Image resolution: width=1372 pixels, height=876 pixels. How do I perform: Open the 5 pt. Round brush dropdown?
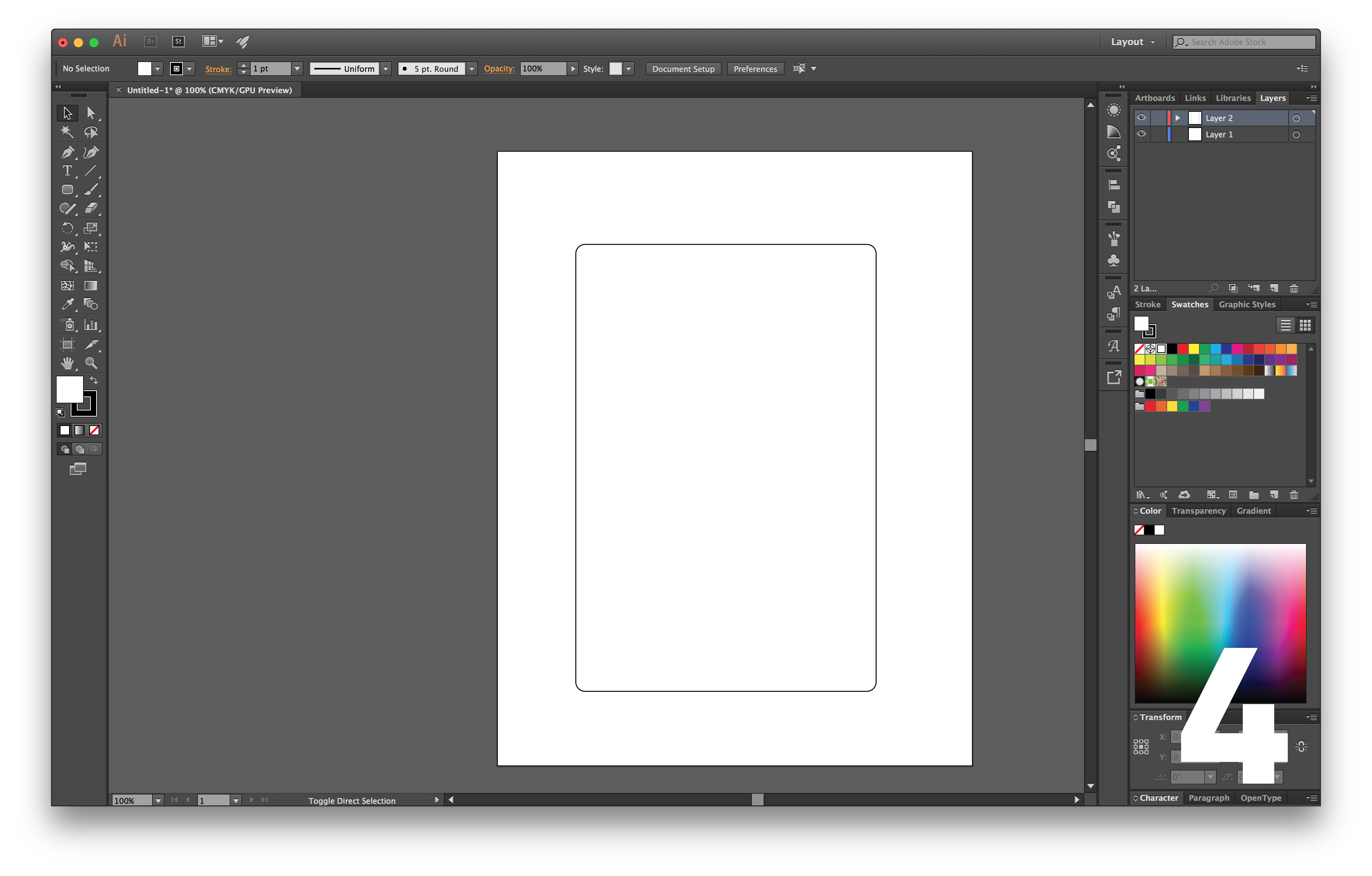coord(472,68)
